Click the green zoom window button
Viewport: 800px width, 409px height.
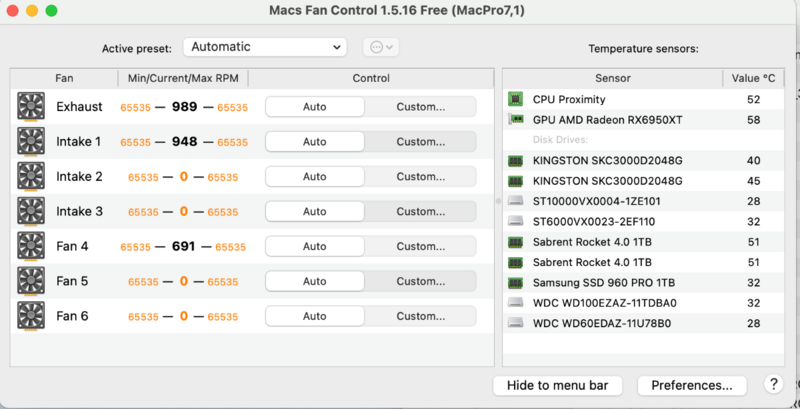[x=52, y=11]
